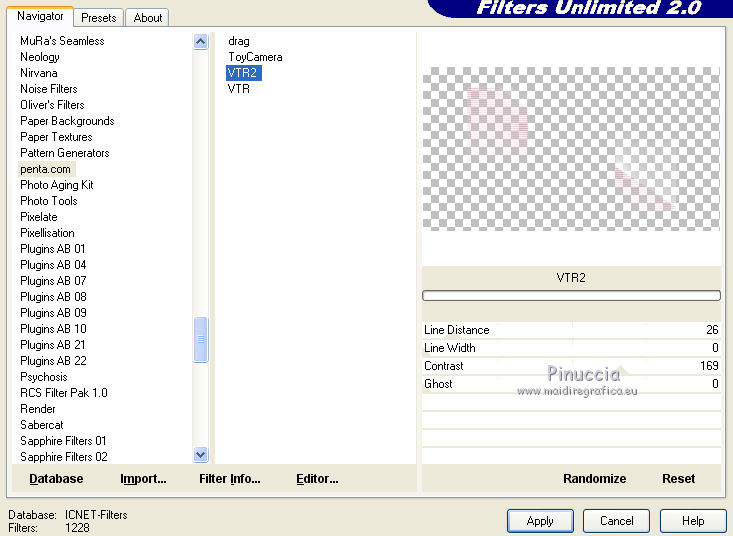This screenshot has height=536, width=733.
Task: Select Plugins AB 22 category
Action: 53,361
